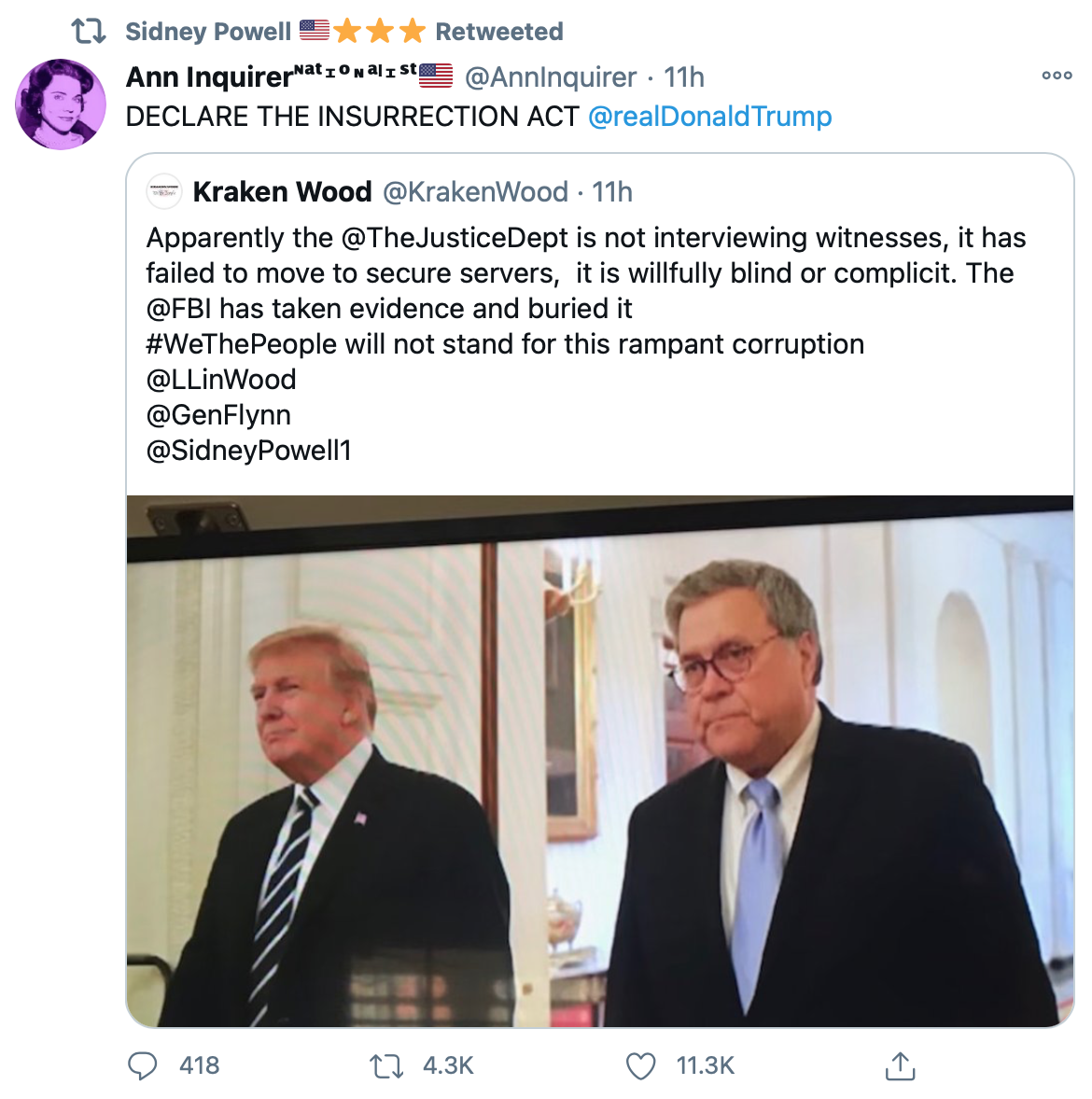Enlarge the quoted tweet's photo
This screenshot has height=1099, width=1092.
(600, 760)
